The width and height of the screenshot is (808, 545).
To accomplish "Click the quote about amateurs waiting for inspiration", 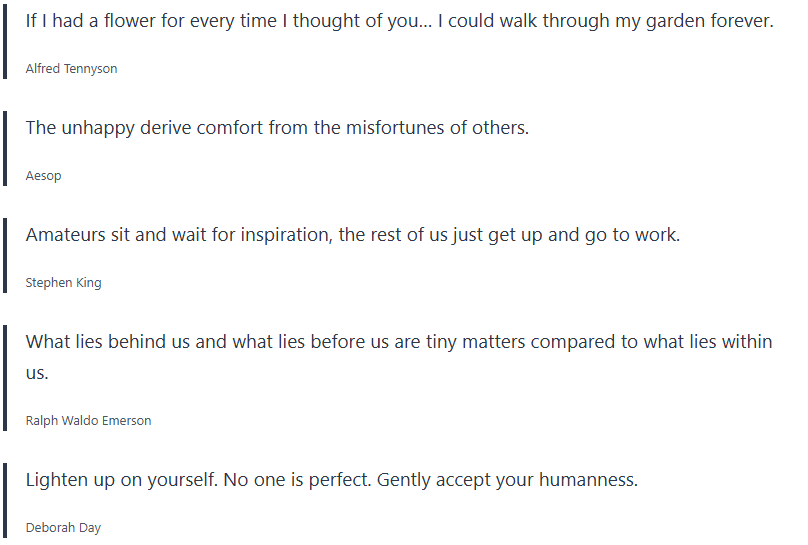I will pyautogui.click(x=352, y=235).
